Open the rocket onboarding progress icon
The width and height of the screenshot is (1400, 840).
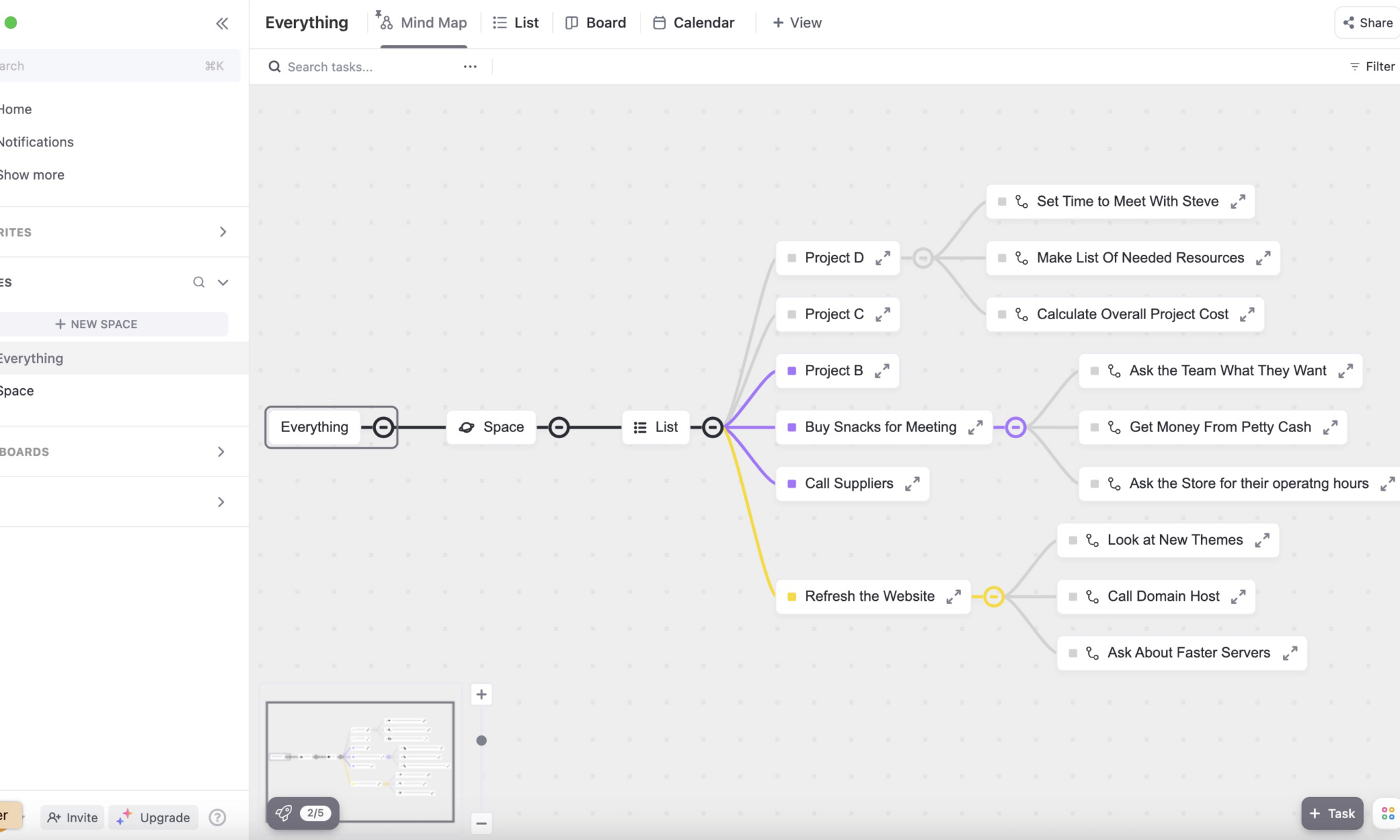point(284,813)
